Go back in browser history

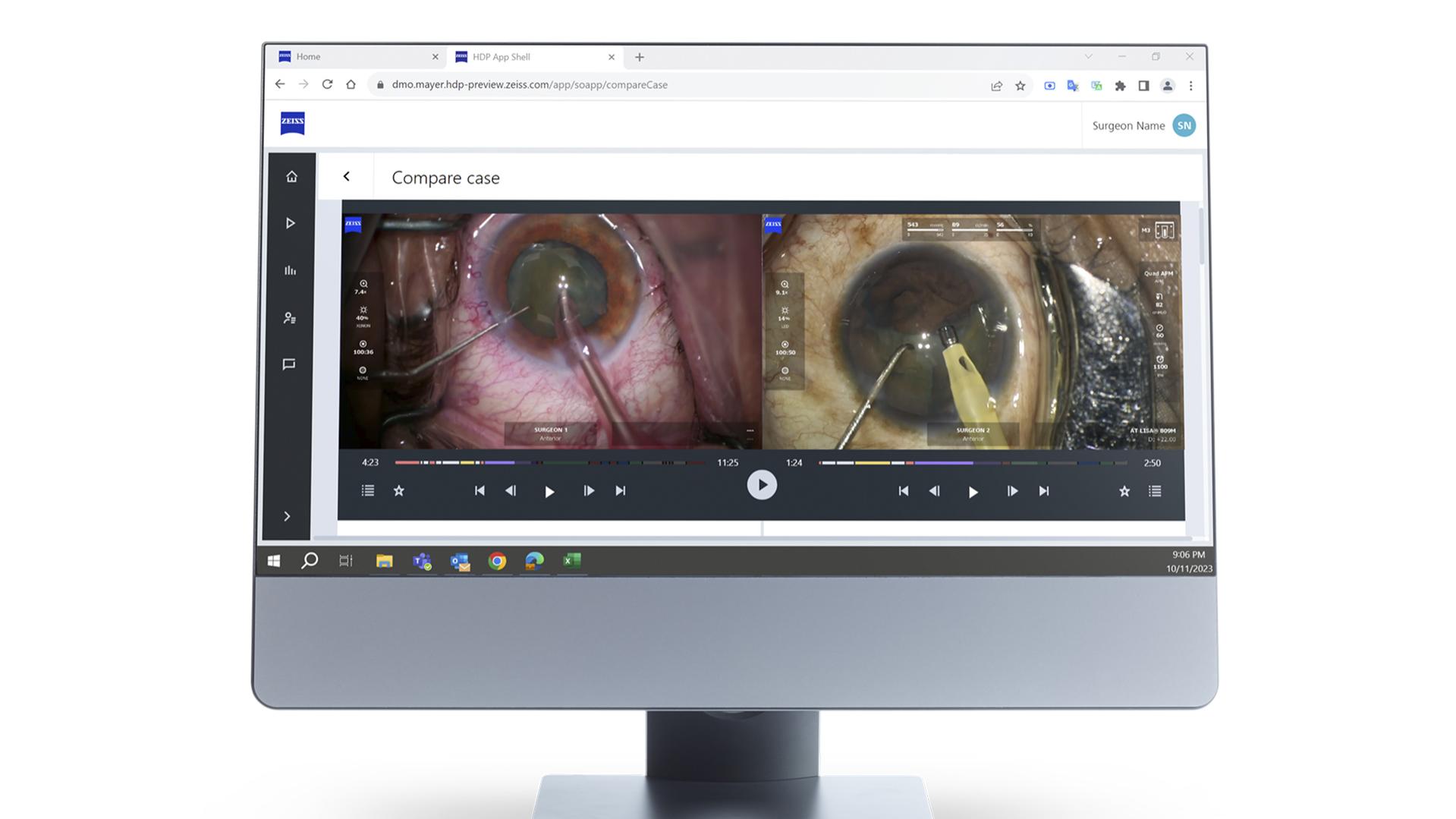point(280,84)
